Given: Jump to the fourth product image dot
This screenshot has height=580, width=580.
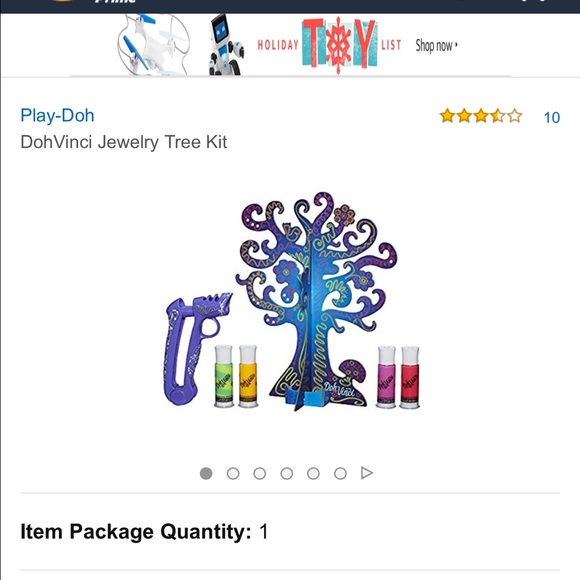Looking at the screenshot, I should [287, 473].
